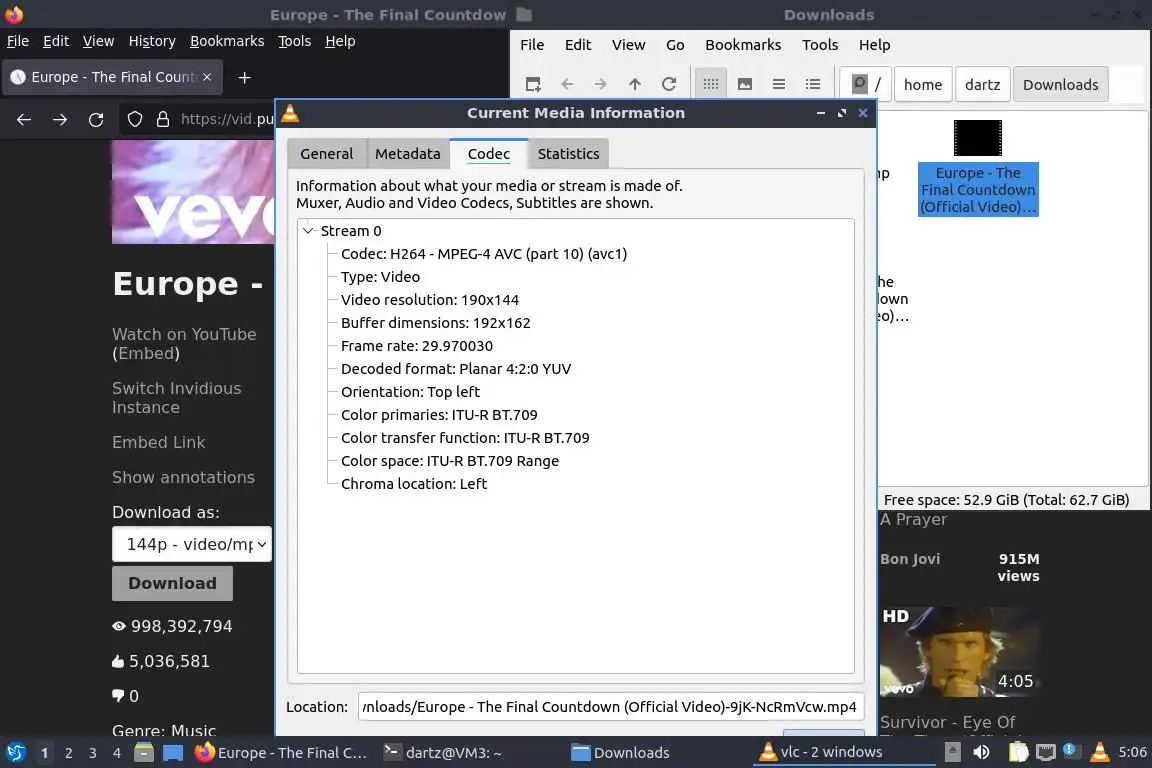Click the padlock site security icon
The image size is (1152, 768).
162,119
